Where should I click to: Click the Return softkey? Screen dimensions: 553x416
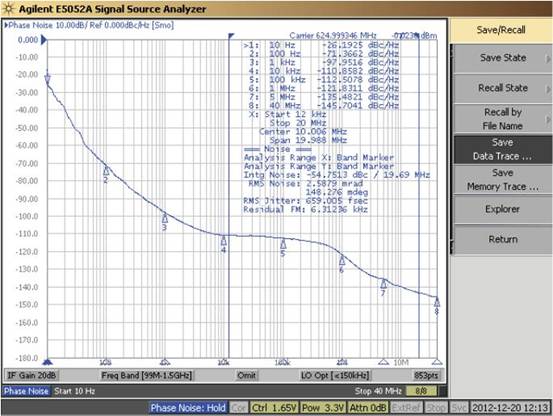pyautogui.click(x=503, y=239)
